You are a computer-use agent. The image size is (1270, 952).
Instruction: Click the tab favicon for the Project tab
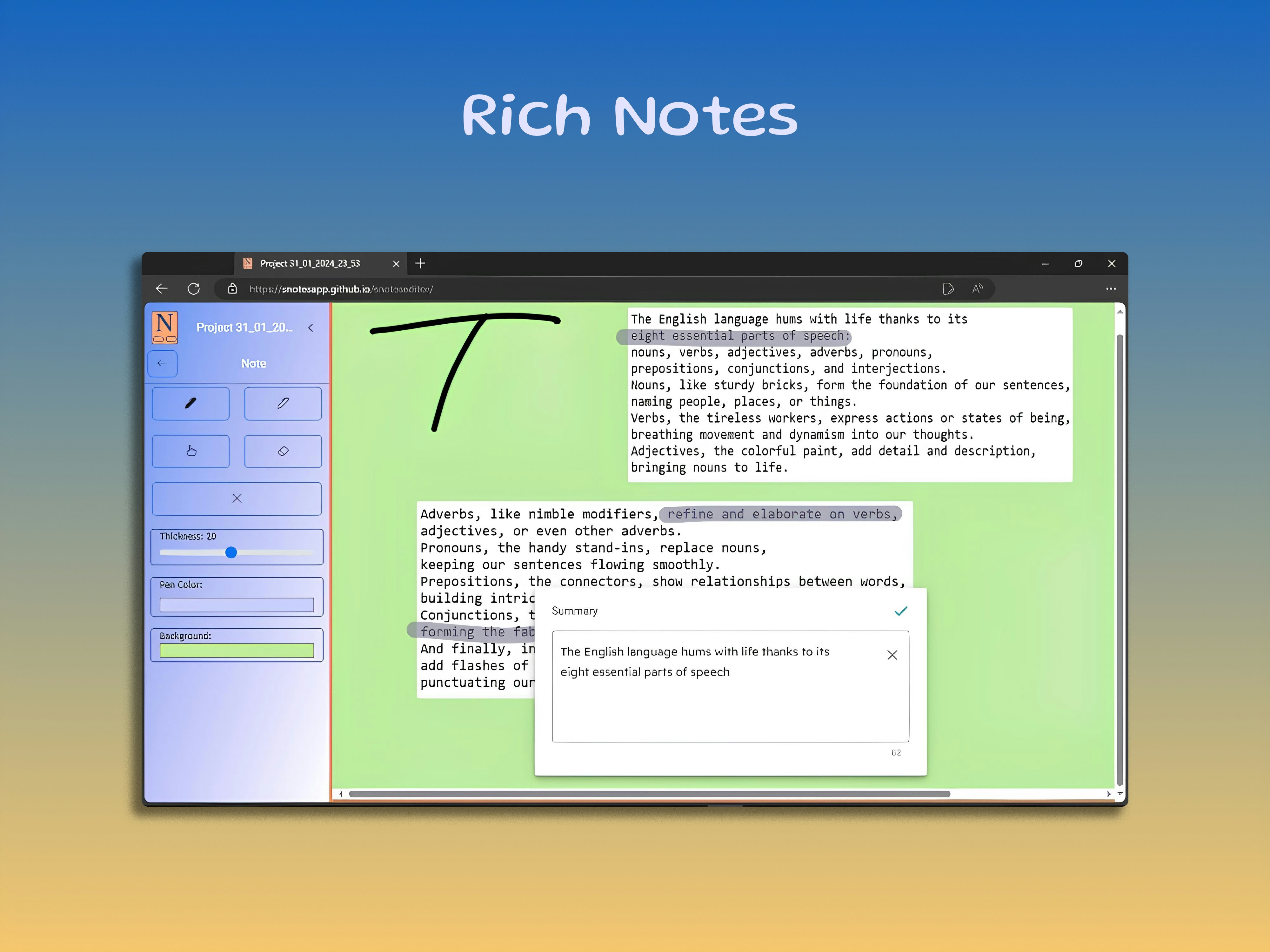pos(247,263)
